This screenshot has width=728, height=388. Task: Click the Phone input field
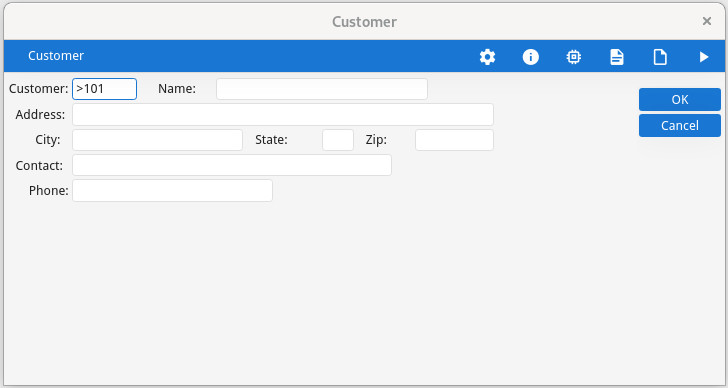[x=172, y=191]
